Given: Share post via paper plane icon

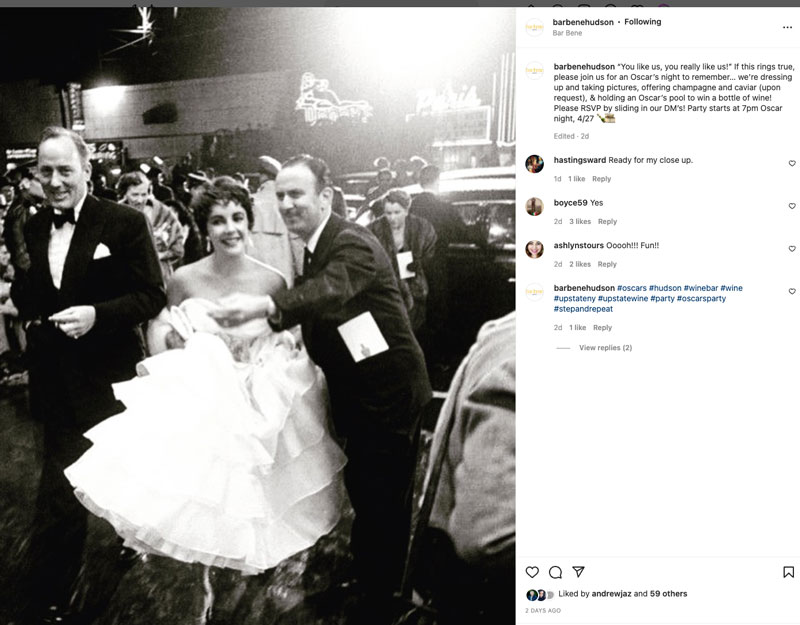Looking at the screenshot, I should (578, 571).
